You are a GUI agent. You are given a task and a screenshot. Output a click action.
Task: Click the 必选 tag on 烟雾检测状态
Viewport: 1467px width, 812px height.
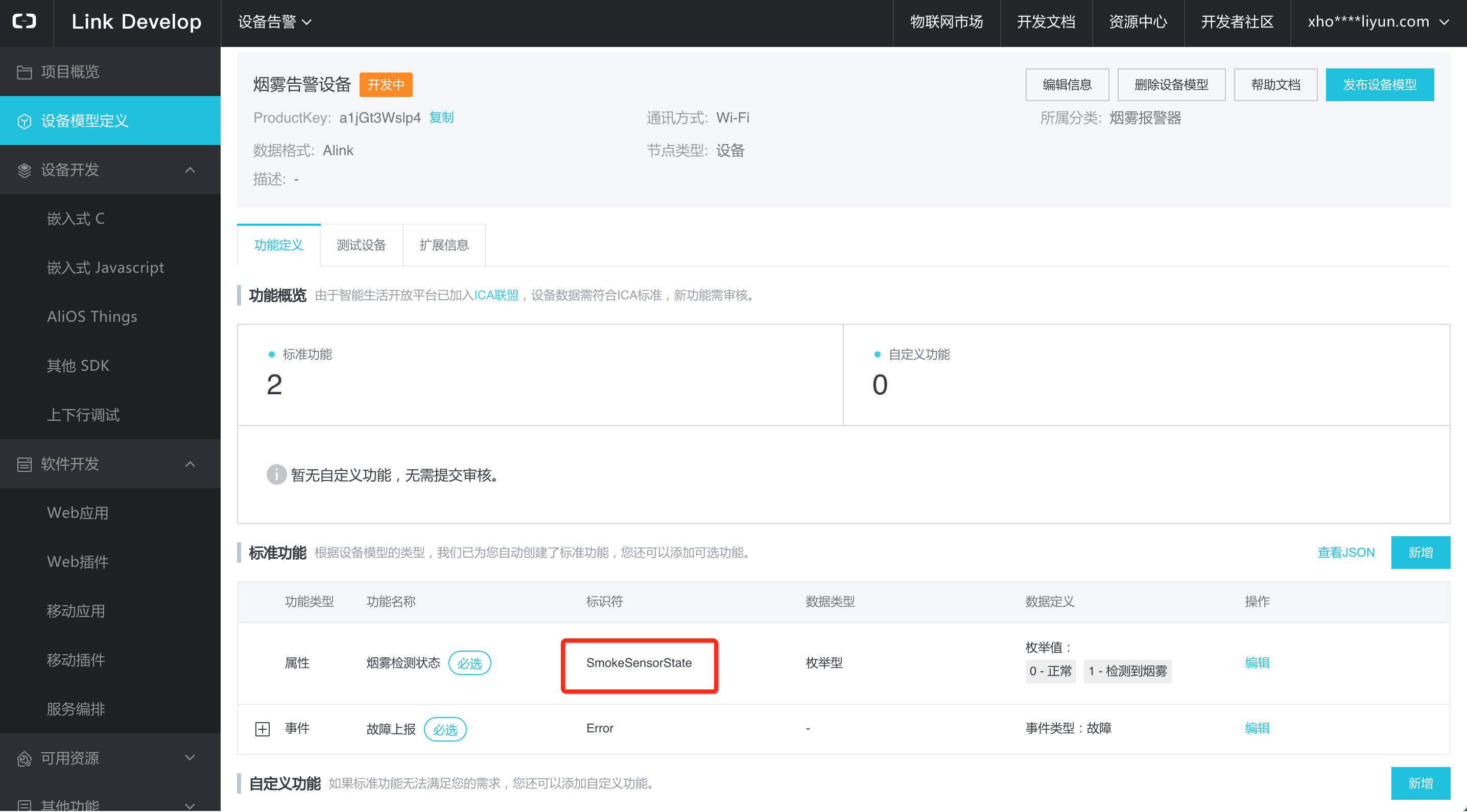click(x=470, y=663)
